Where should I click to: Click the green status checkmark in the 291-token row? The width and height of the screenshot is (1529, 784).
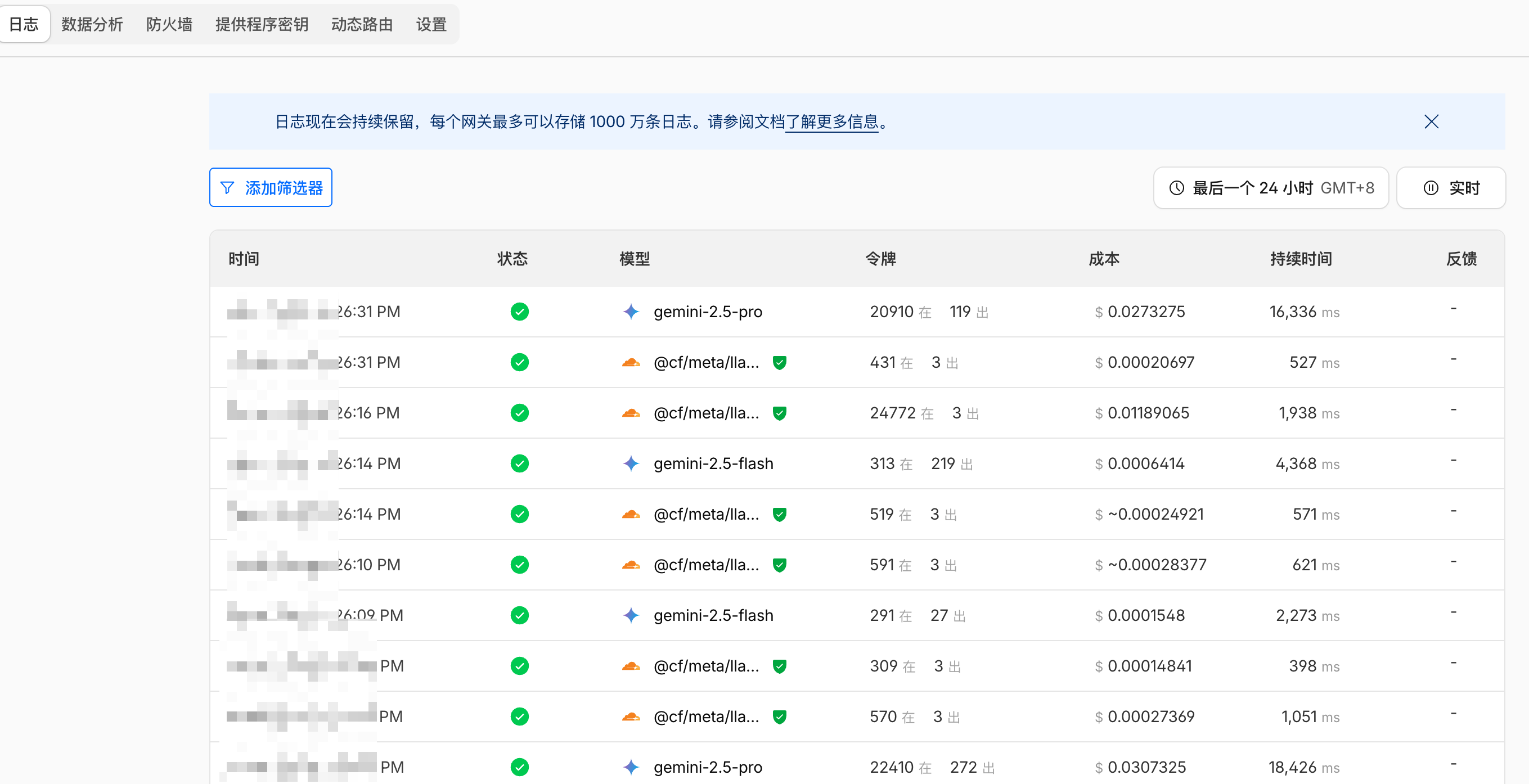(x=519, y=615)
